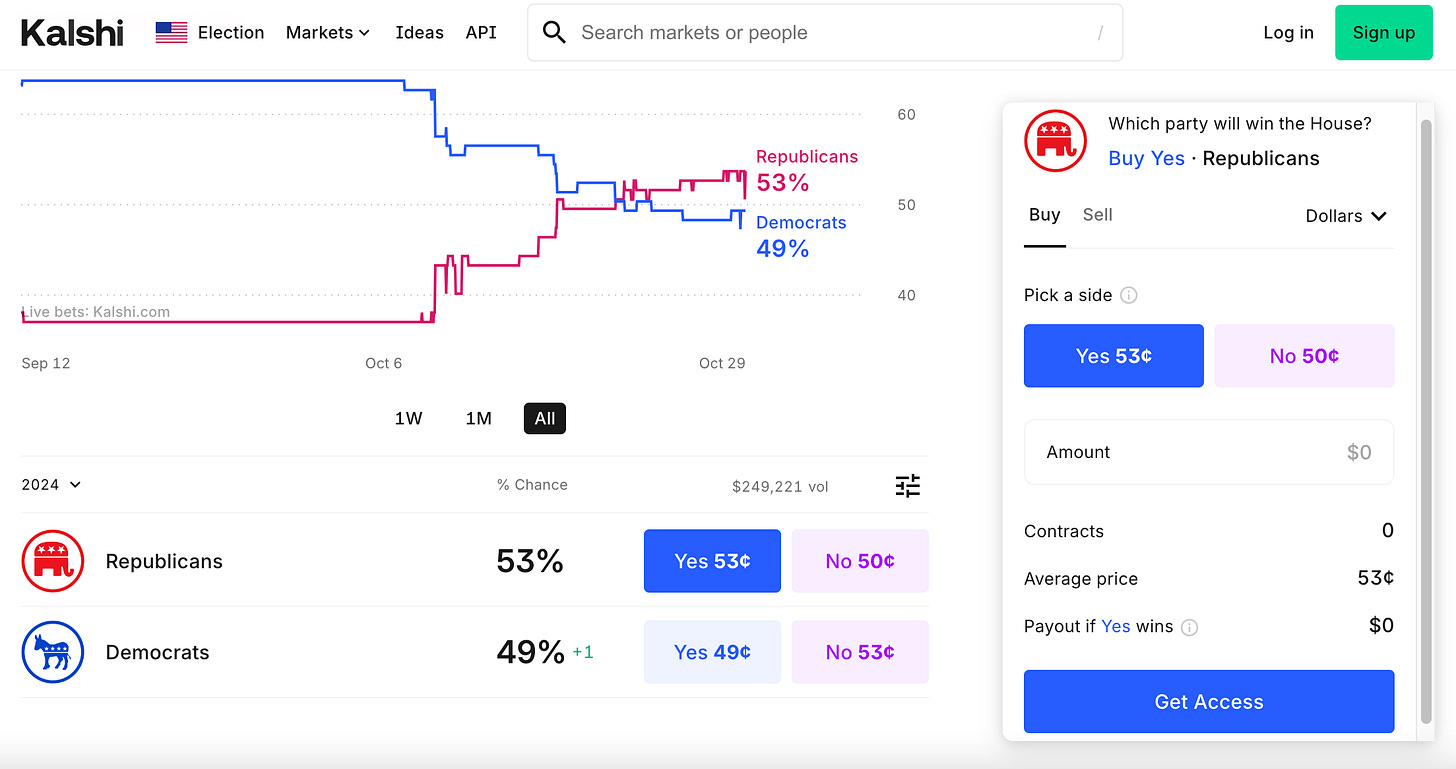The width and height of the screenshot is (1456, 769).
Task: Click the $249,221 vol text
Action: [780, 487]
